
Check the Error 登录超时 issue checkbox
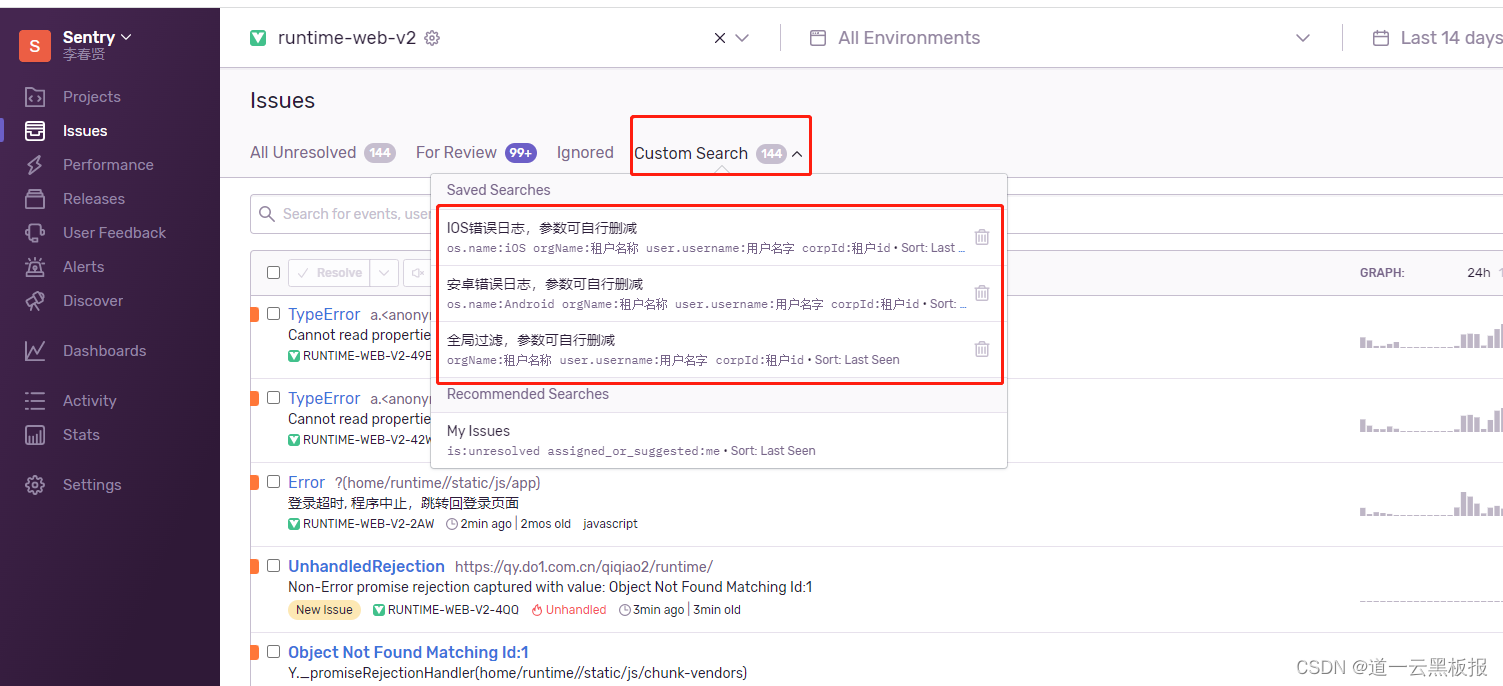click(274, 482)
